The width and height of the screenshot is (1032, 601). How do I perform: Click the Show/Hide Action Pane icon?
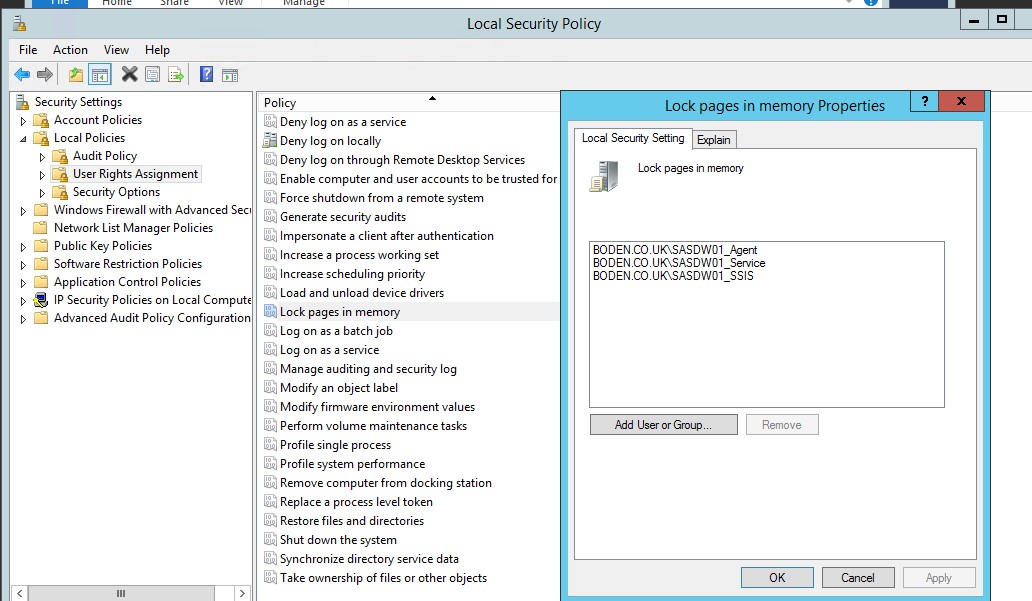point(230,75)
